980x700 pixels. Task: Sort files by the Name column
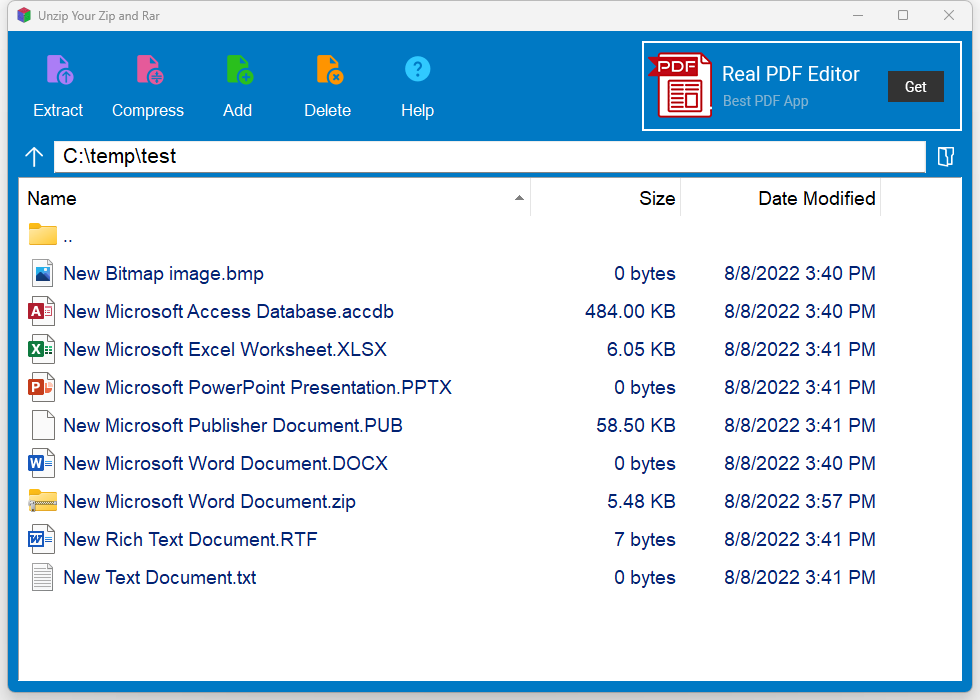270,198
